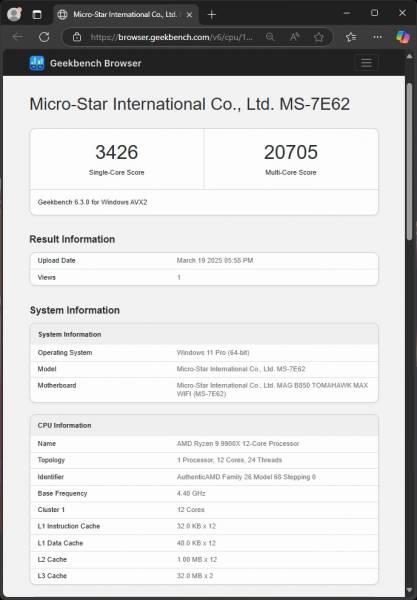Open Copilot sidebar icon
This screenshot has height=600, width=417.
403,37
